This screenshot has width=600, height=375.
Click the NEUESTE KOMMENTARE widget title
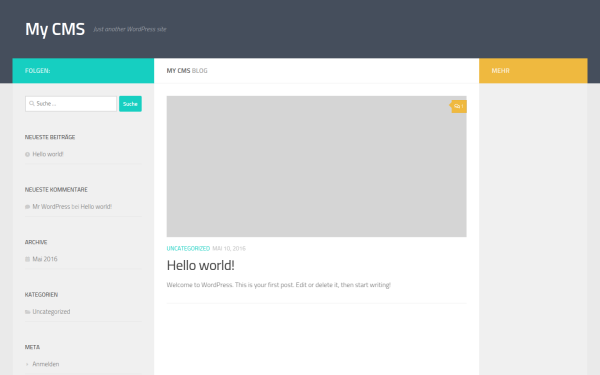[x=56, y=189]
